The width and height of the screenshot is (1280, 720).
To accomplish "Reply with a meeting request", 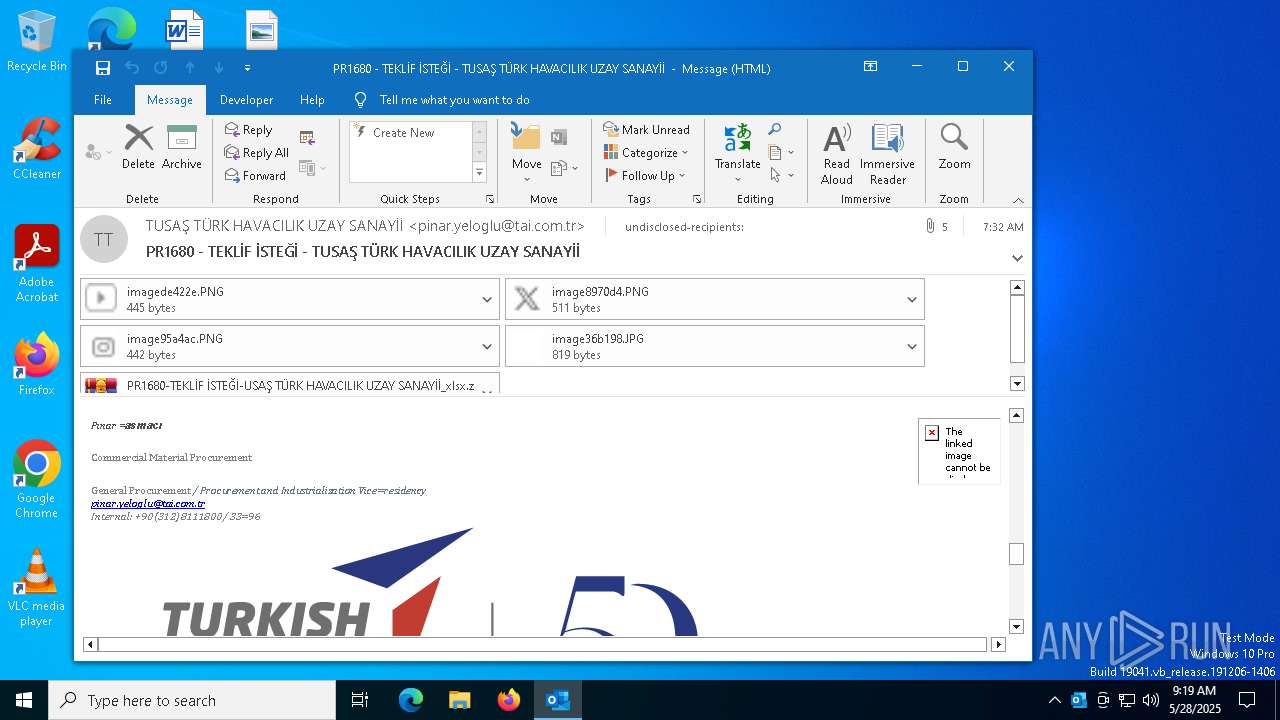I will [x=307, y=138].
